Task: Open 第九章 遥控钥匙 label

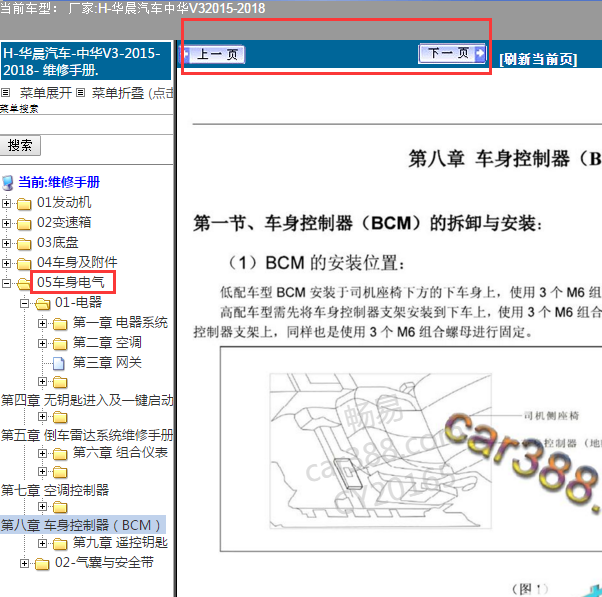Action: click(x=120, y=542)
